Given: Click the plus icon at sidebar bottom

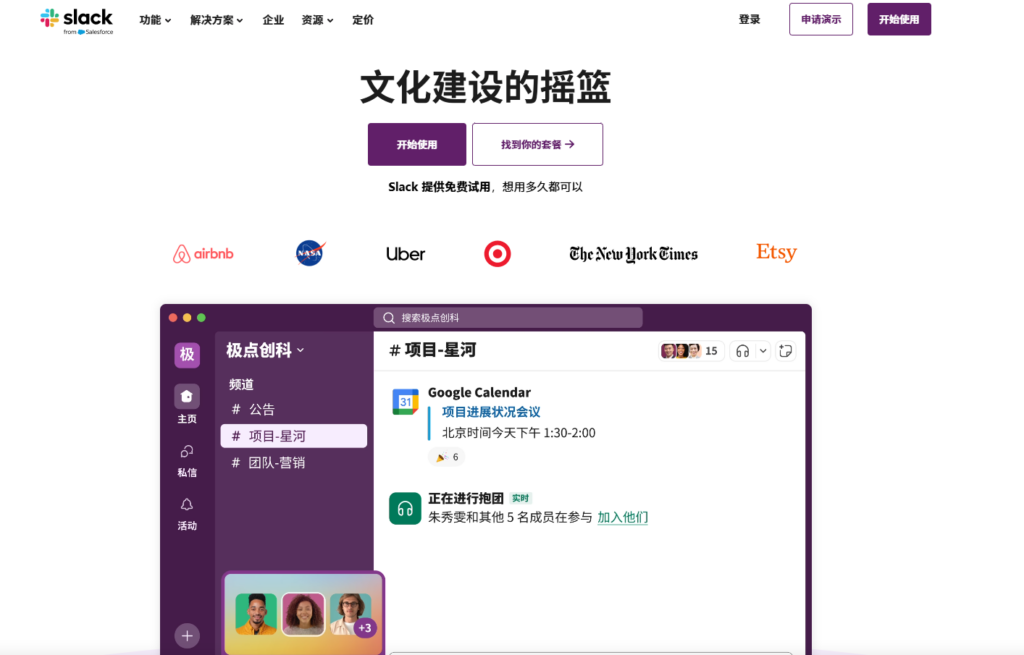Looking at the screenshot, I should click(186, 635).
